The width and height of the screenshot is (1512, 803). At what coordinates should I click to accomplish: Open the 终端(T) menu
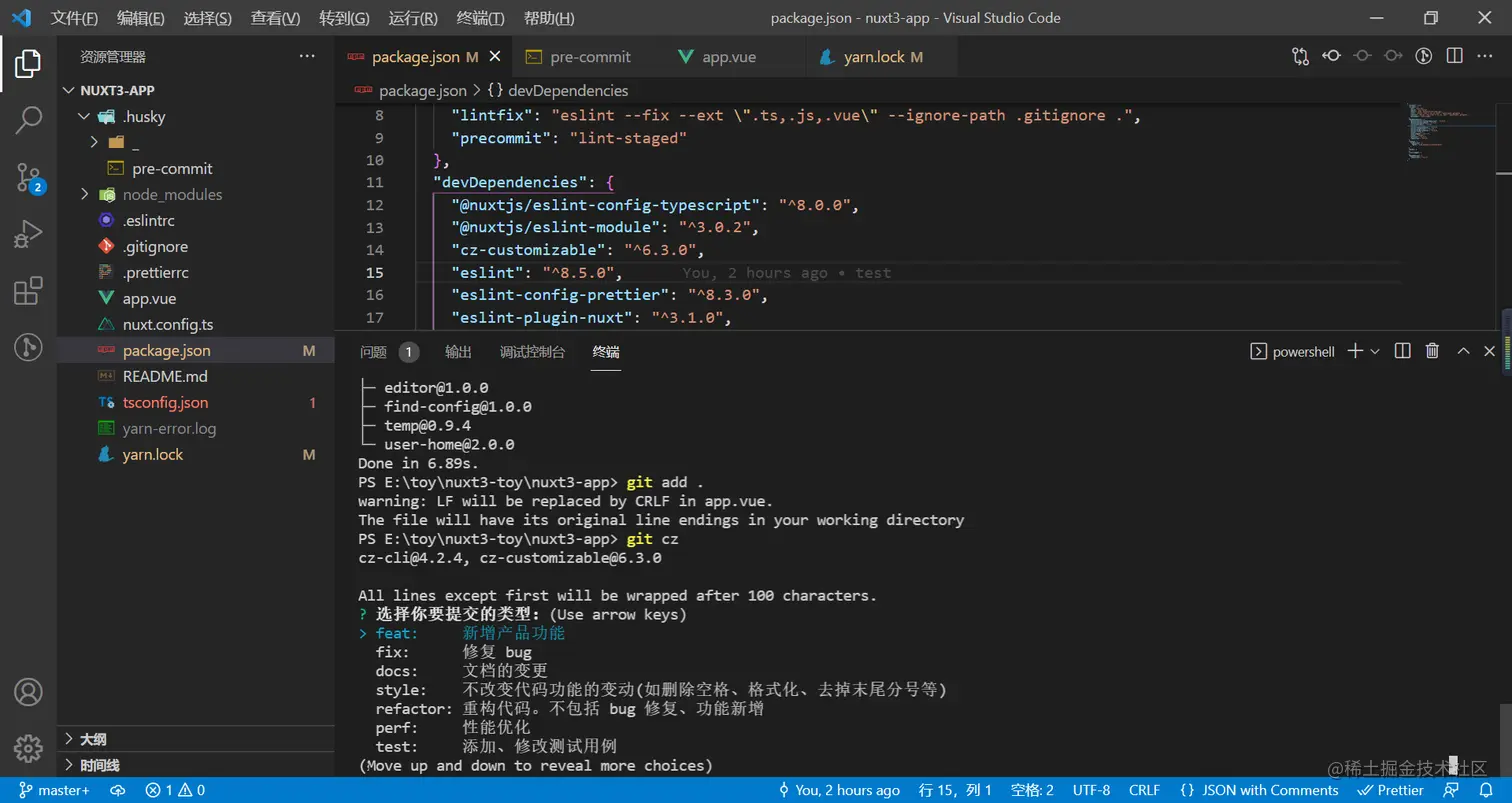[x=480, y=18]
